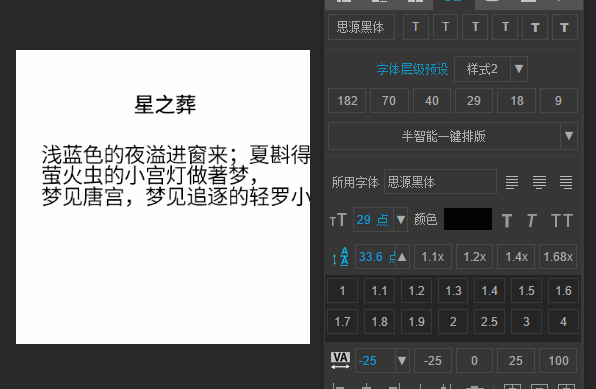Viewport: 596px width, 389px height.
Task: Click the 29 点 font size field
Action: click(373, 219)
